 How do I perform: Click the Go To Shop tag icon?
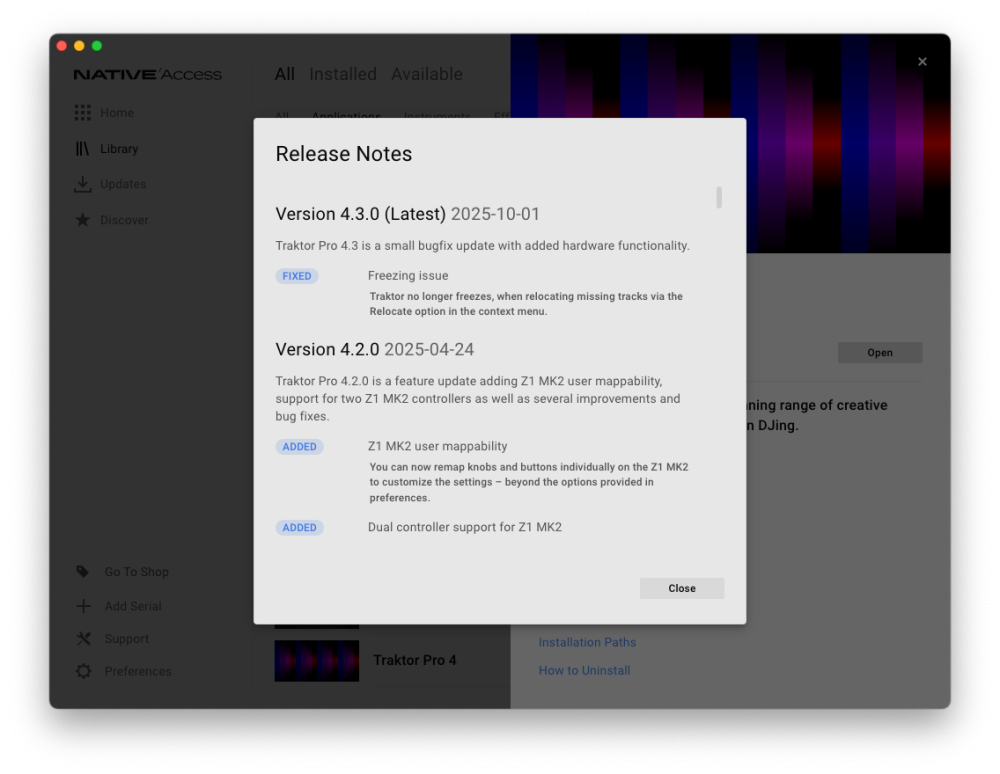point(83,571)
